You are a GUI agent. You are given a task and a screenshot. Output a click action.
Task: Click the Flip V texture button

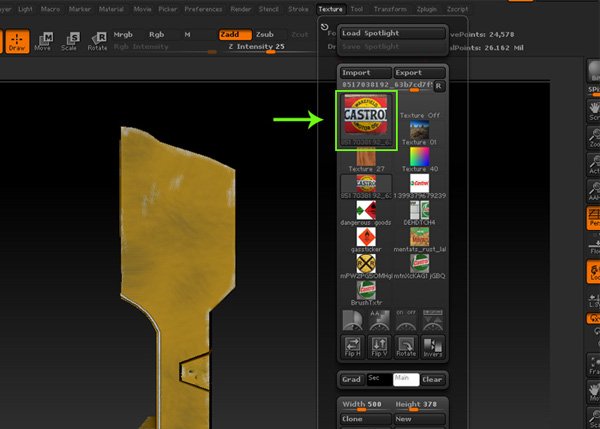(379, 347)
